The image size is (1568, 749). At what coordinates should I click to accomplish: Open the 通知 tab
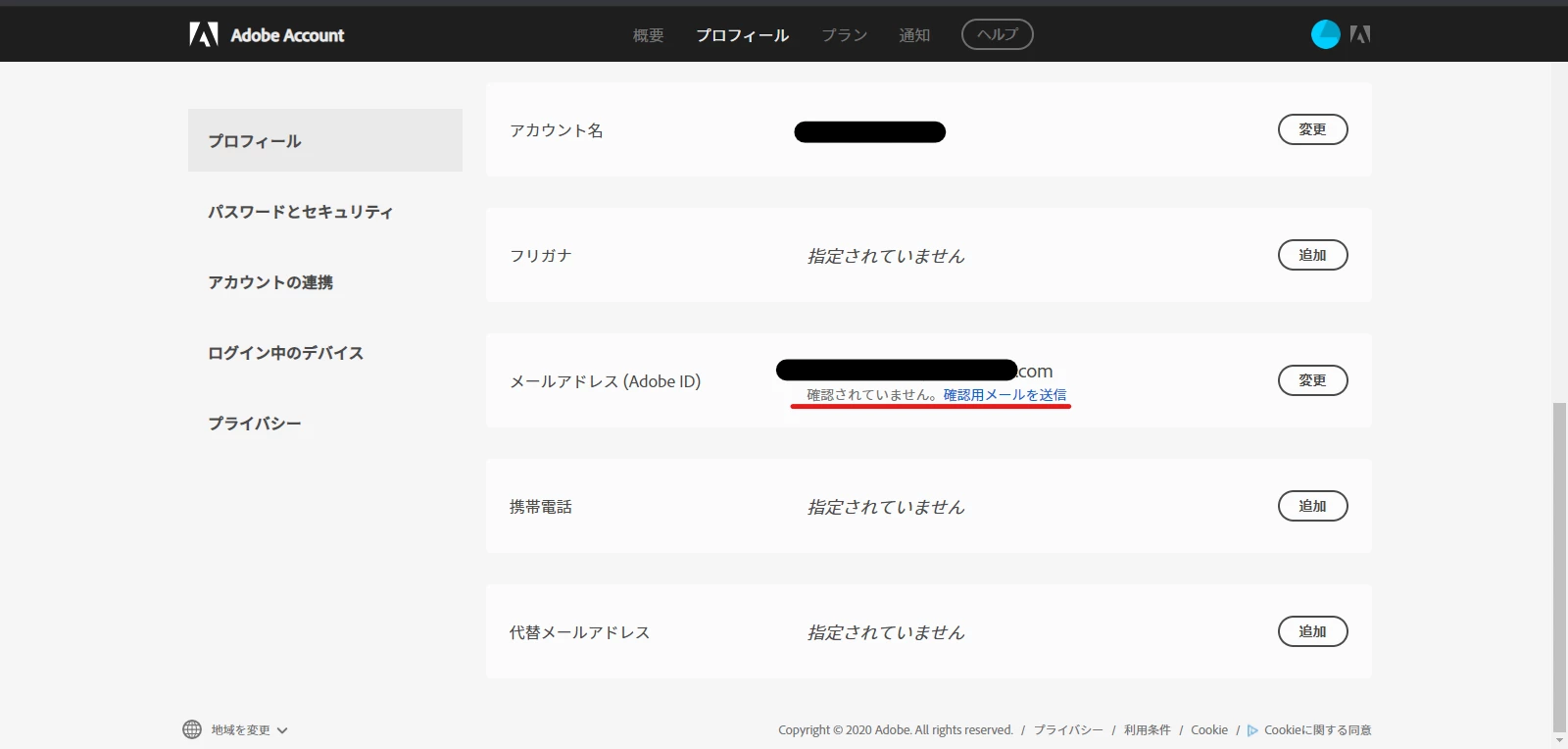click(914, 35)
